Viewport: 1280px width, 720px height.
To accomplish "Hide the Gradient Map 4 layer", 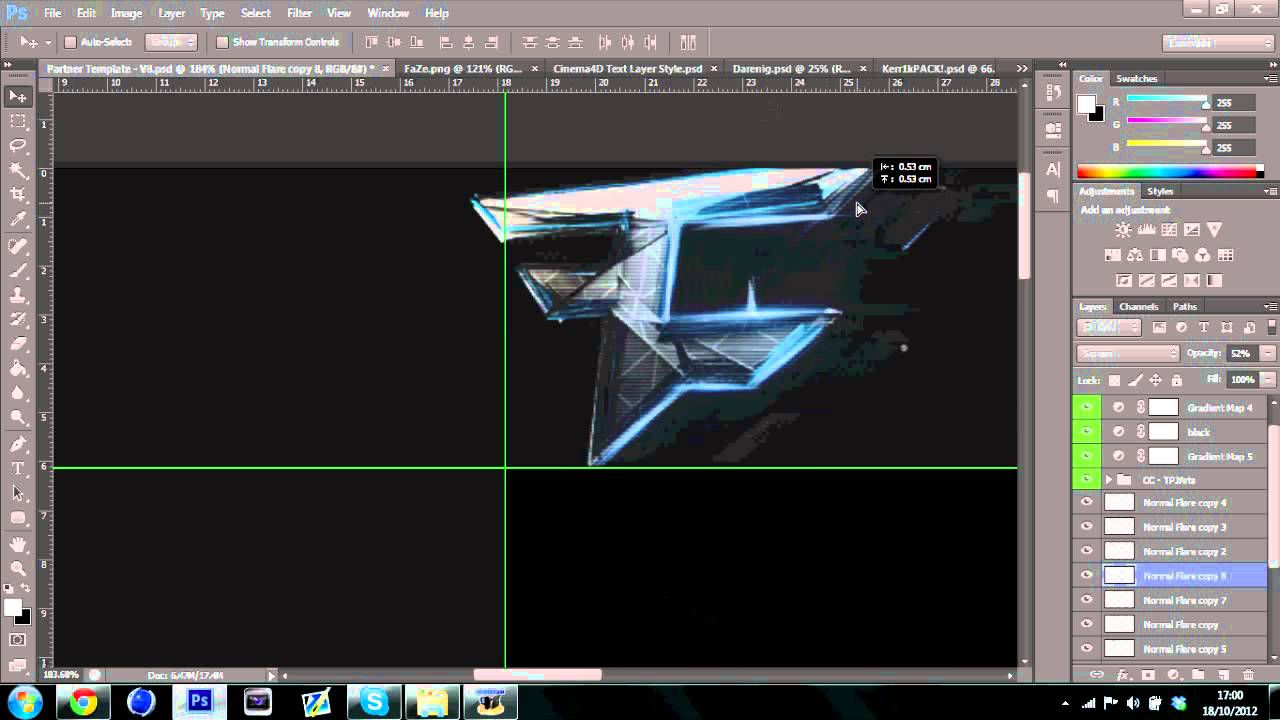I will pos(1086,407).
